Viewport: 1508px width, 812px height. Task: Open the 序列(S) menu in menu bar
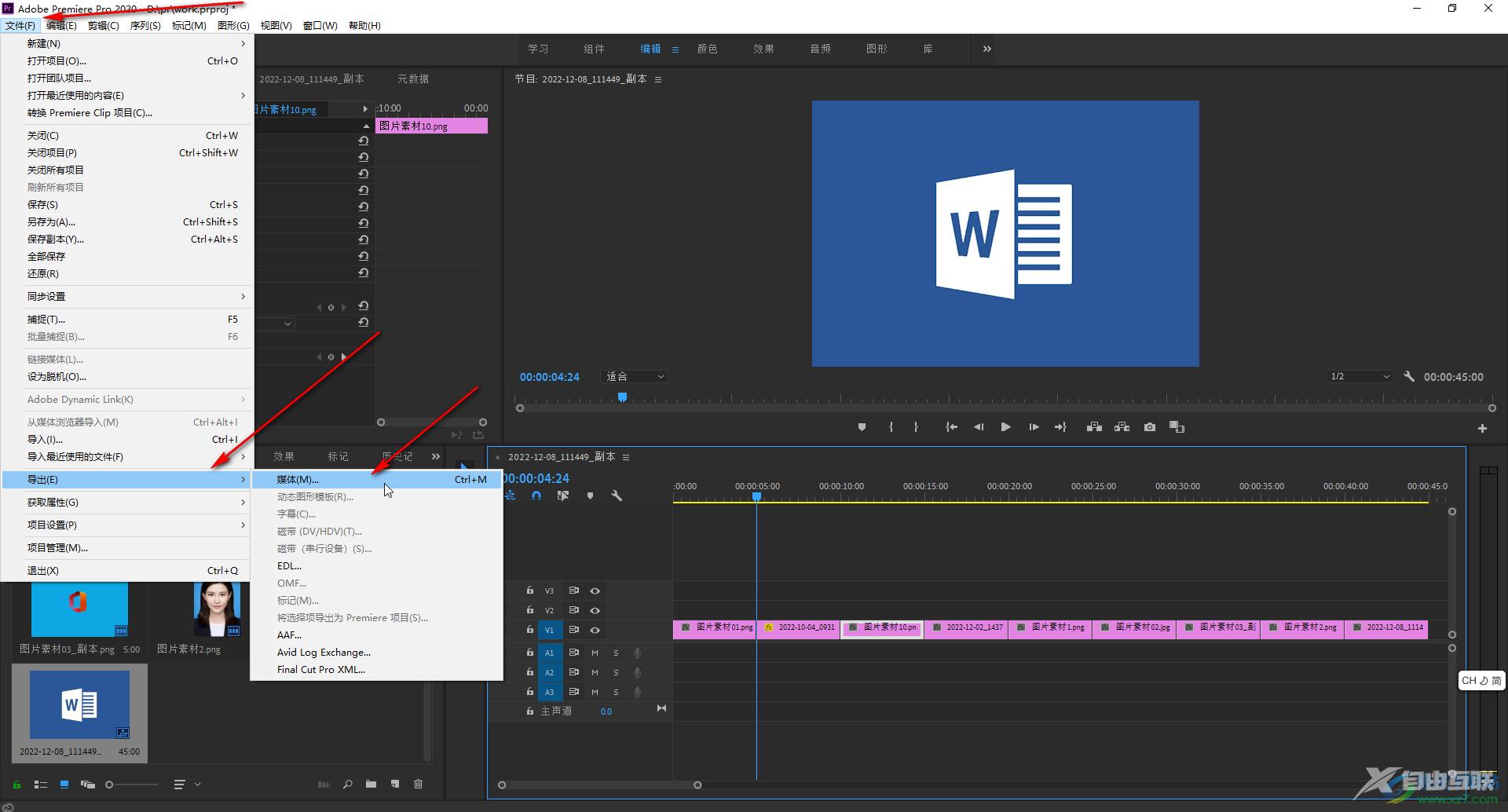[145, 26]
